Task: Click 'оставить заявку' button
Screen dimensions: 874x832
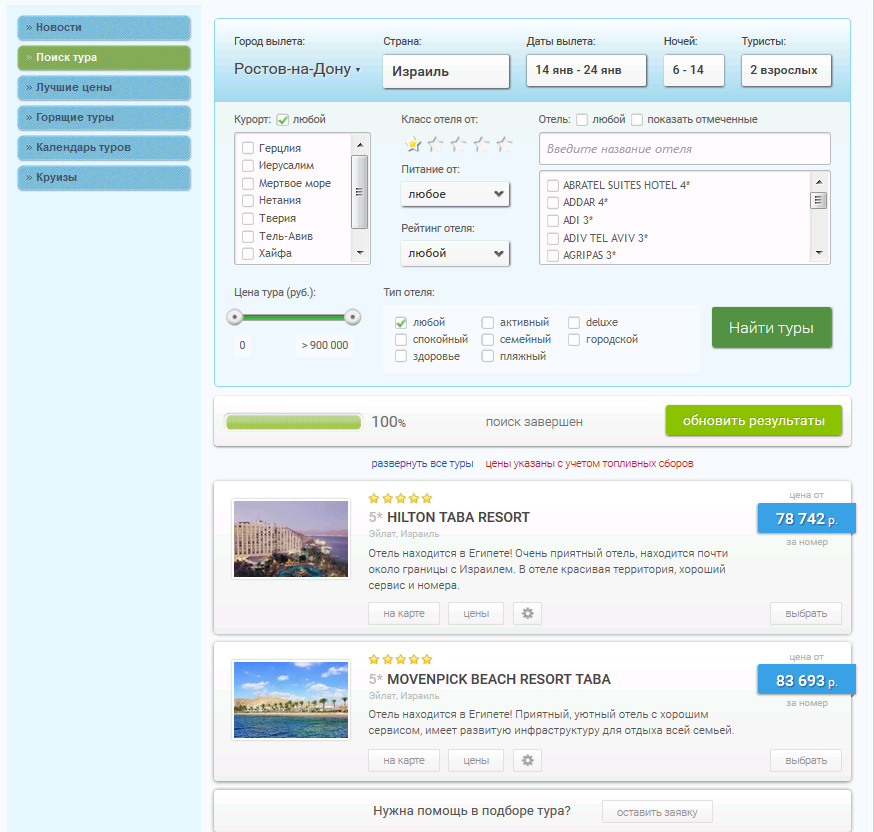Action: 657,812
